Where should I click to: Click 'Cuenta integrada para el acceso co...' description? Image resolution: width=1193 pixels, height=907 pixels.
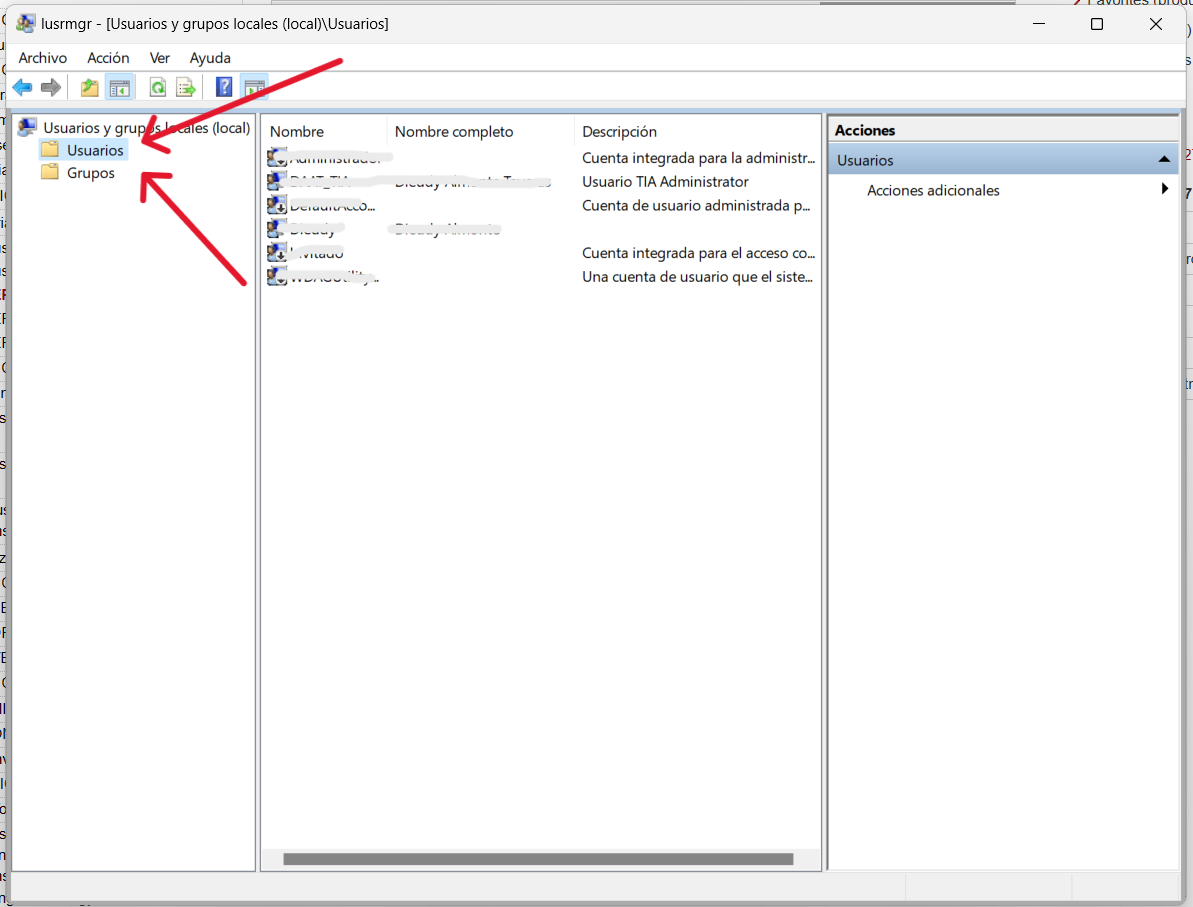click(698, 253)
